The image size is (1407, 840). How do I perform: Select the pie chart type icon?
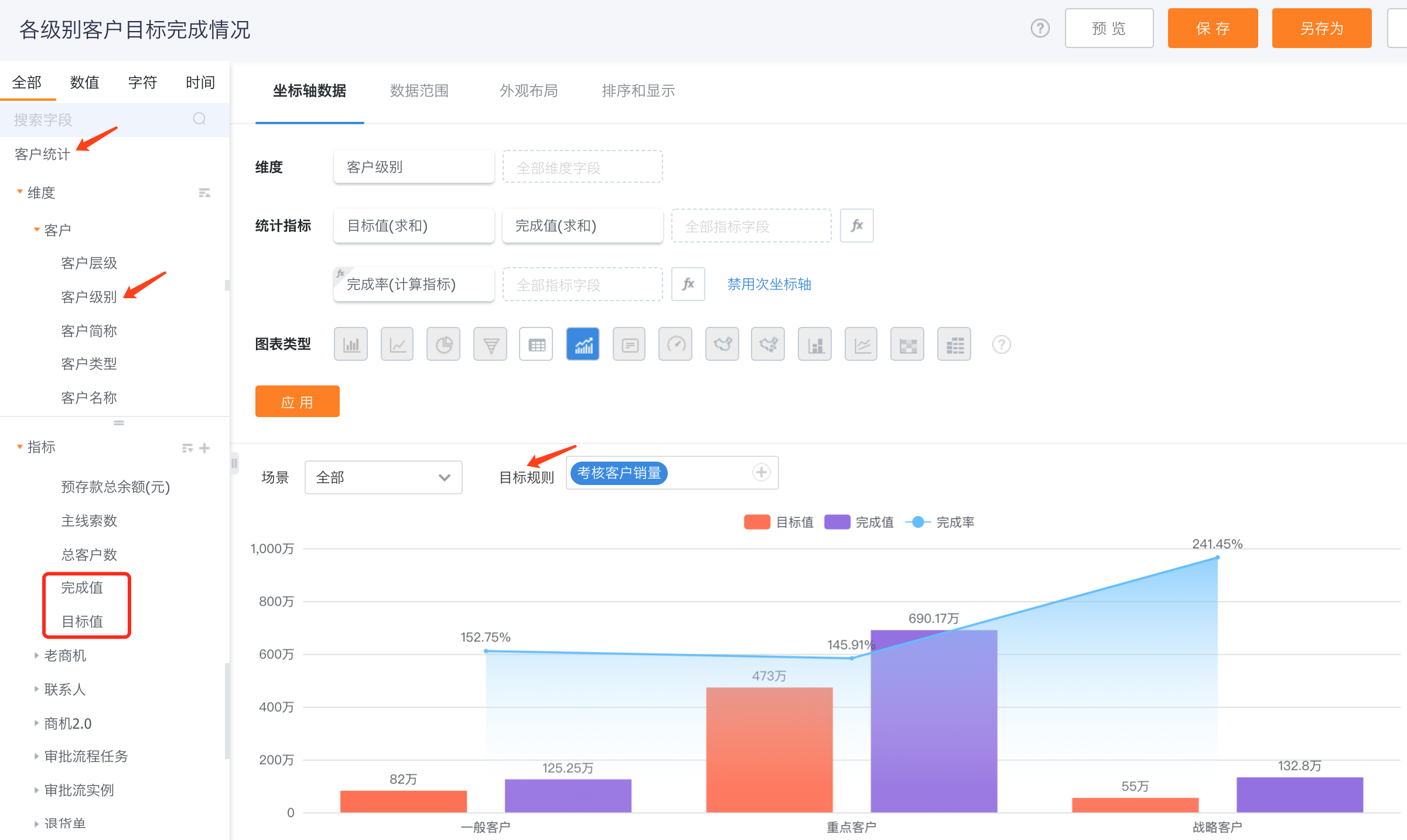tap(443, 344)
